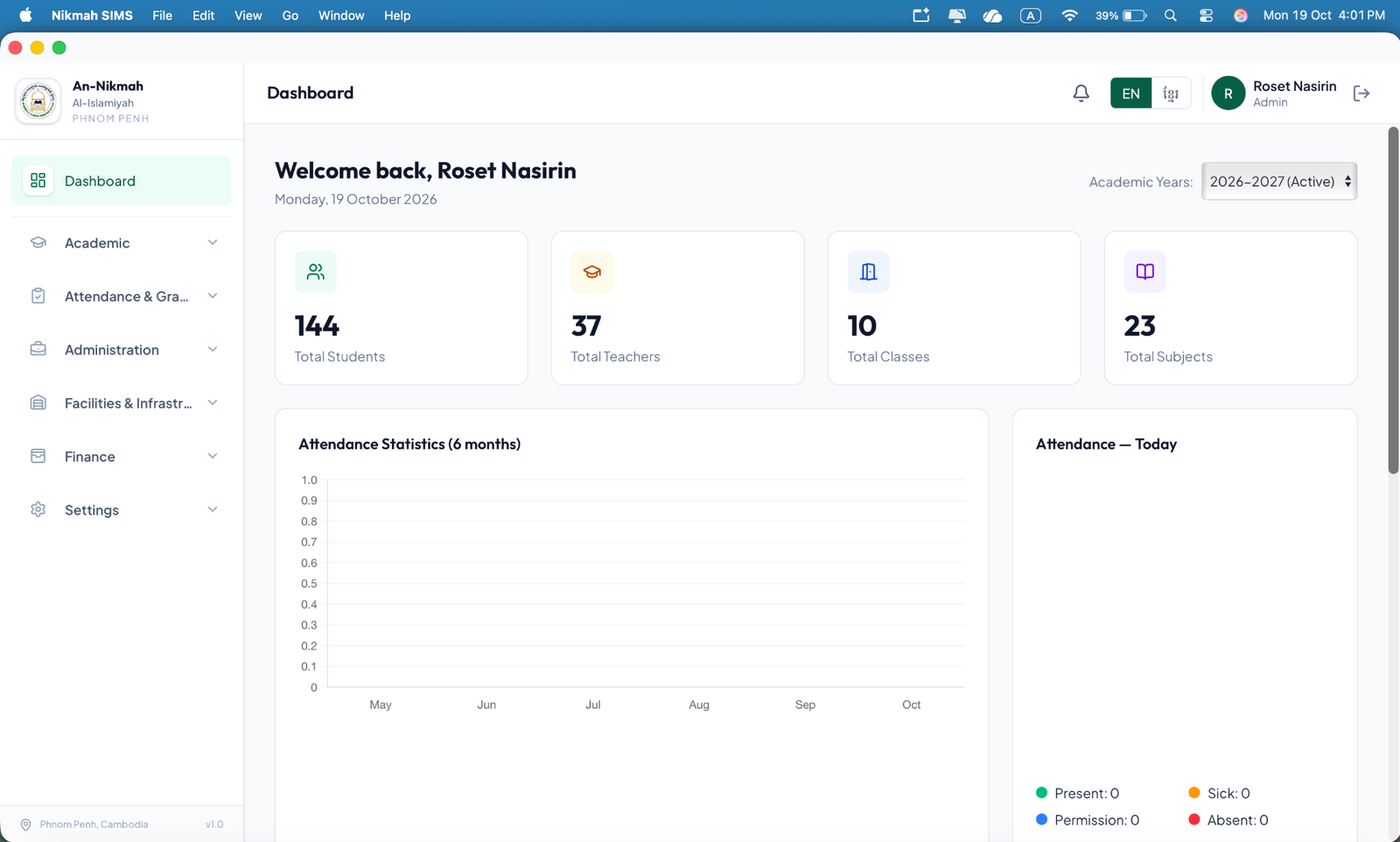This screenshot has height=842, width=1400.
Task: Expand the Administration chevron
Action: click(213, 349)
